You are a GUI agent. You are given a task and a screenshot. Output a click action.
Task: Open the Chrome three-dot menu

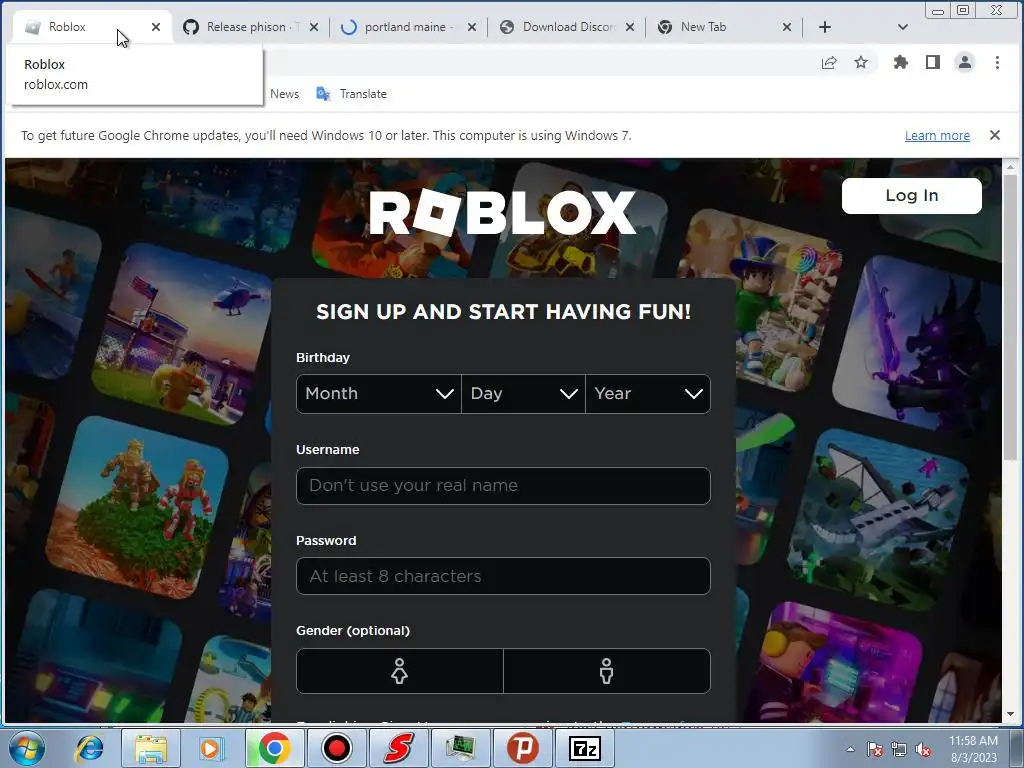(x=997, y=62)
